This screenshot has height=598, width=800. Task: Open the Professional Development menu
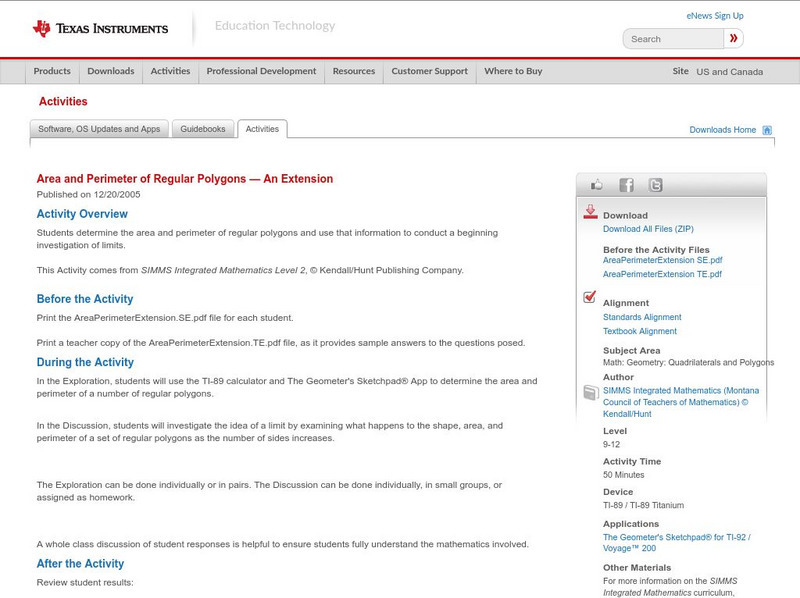point(261,71)
